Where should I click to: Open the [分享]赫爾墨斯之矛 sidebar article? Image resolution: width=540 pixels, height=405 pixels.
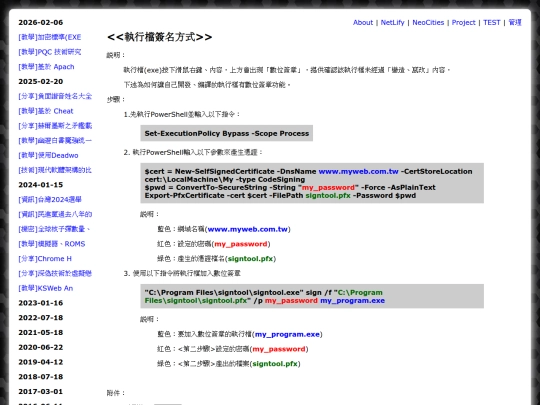[x=55, y=126]
